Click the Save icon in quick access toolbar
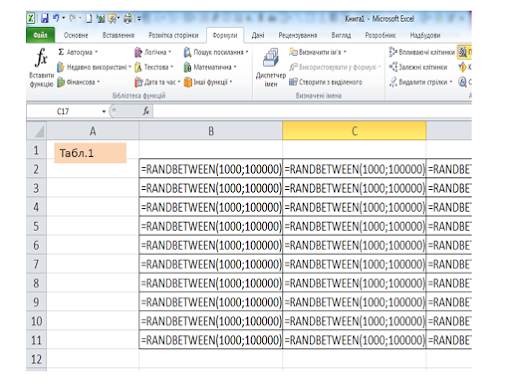Image resolution: width=510 pixels, height=382 pixels. tap(44, 18)
